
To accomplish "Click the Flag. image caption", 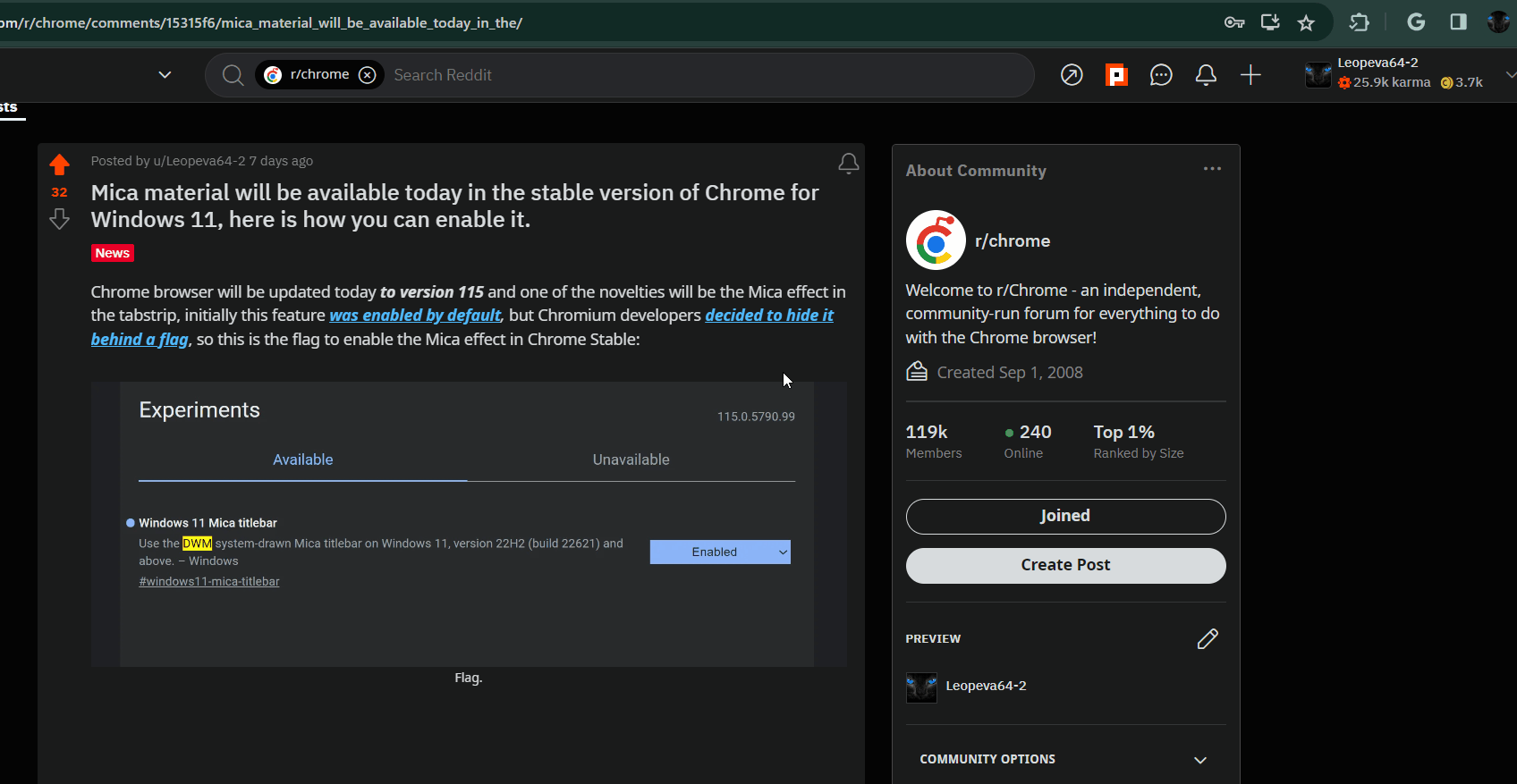I will (469, 678).
